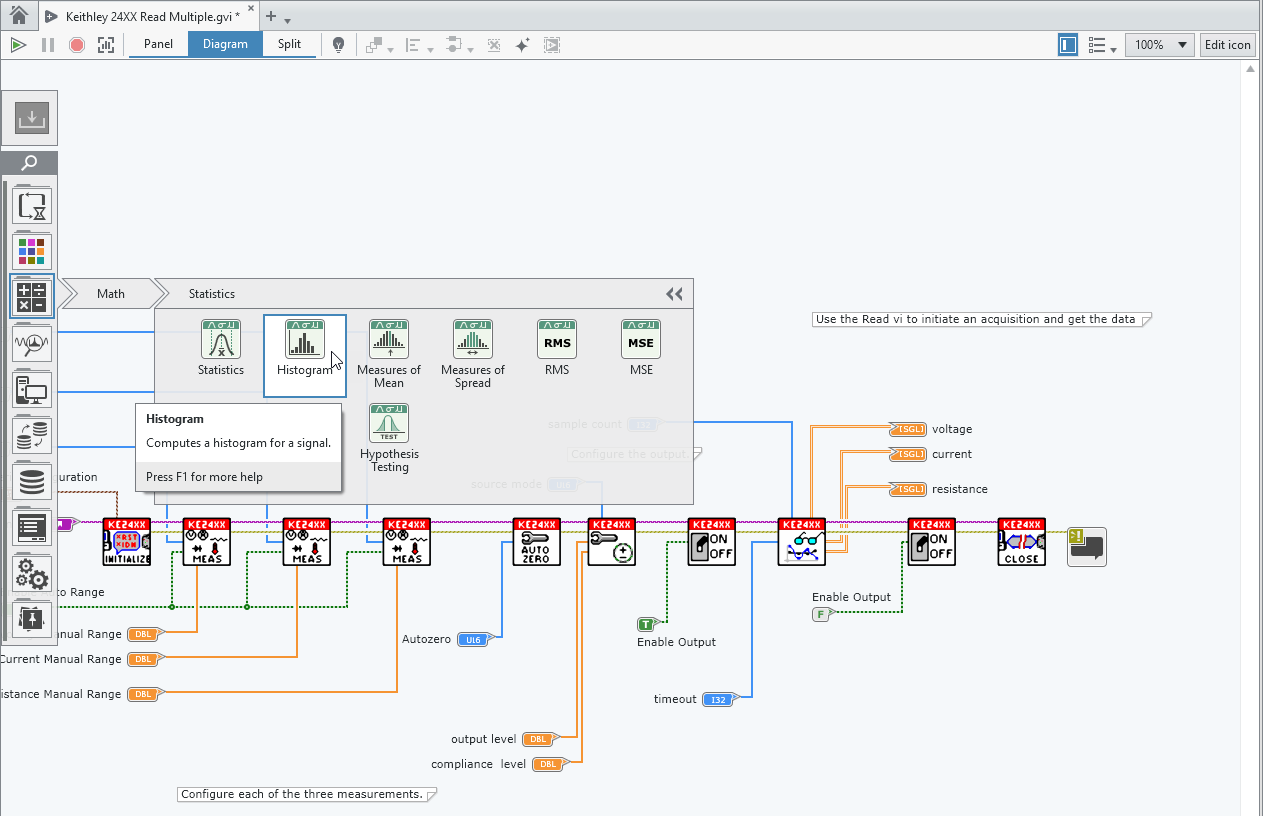Expand the document tab list arrow

pyautogui.click(x=288, y=20)
